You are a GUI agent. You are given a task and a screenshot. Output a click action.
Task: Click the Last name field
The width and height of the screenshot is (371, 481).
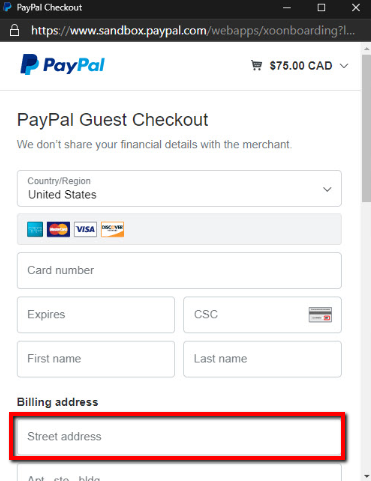coord(262,359)
